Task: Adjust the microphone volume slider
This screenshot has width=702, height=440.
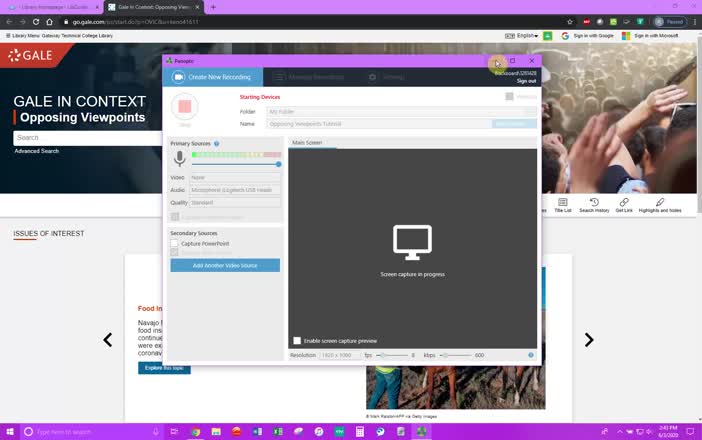Action: [278, 164]
